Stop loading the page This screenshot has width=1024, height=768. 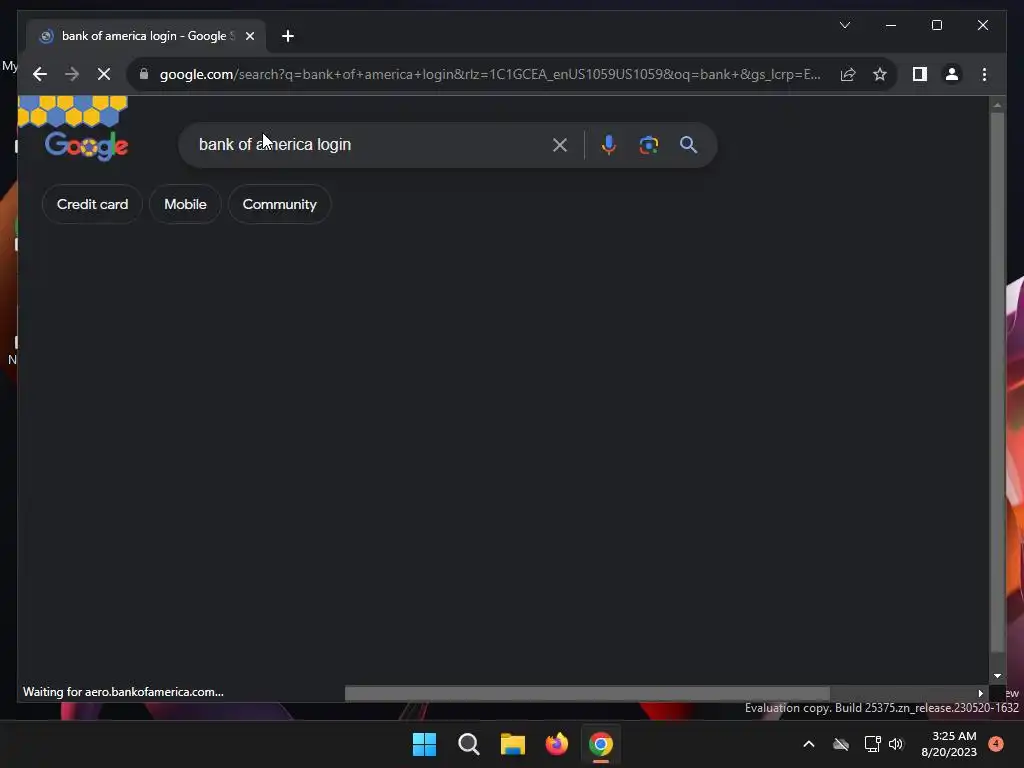[x=104, y=74]
